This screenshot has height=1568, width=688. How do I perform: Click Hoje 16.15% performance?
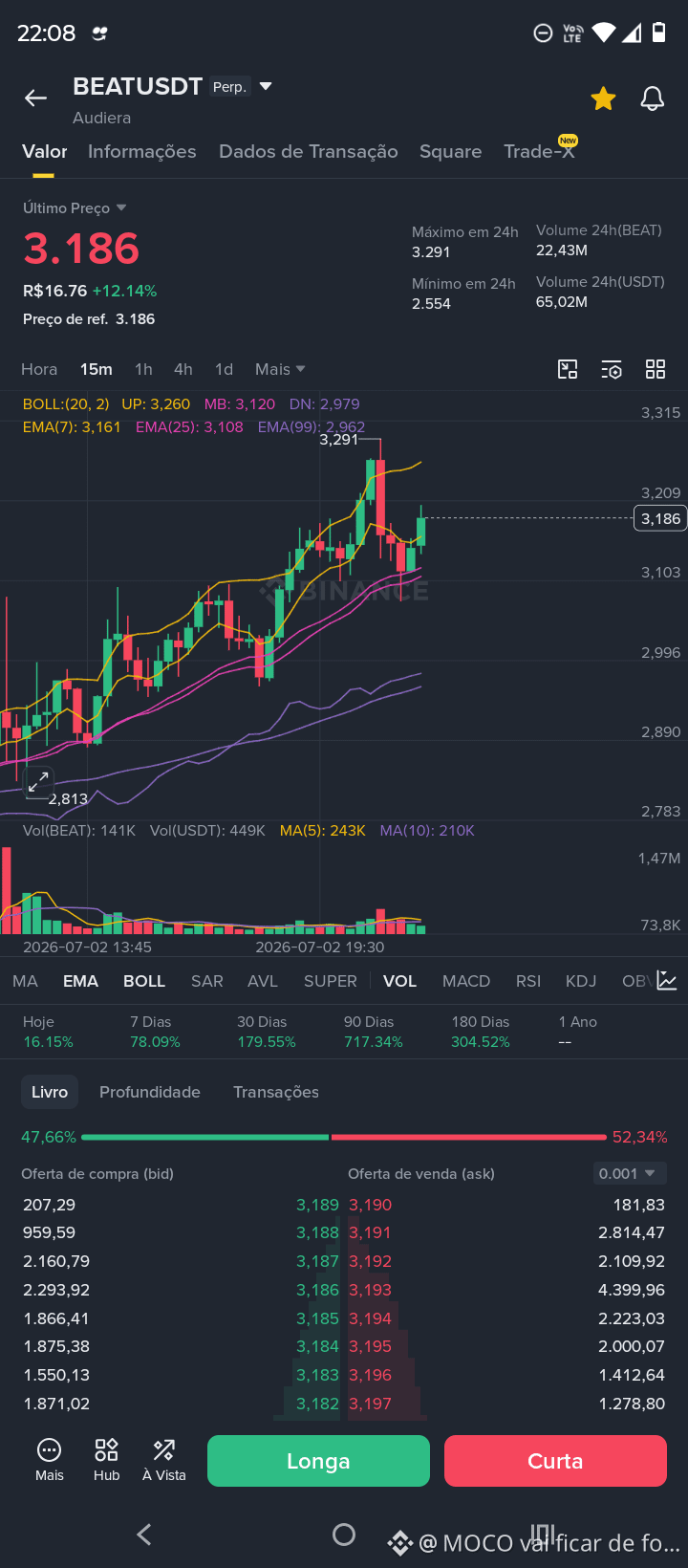pos(48,1032)
